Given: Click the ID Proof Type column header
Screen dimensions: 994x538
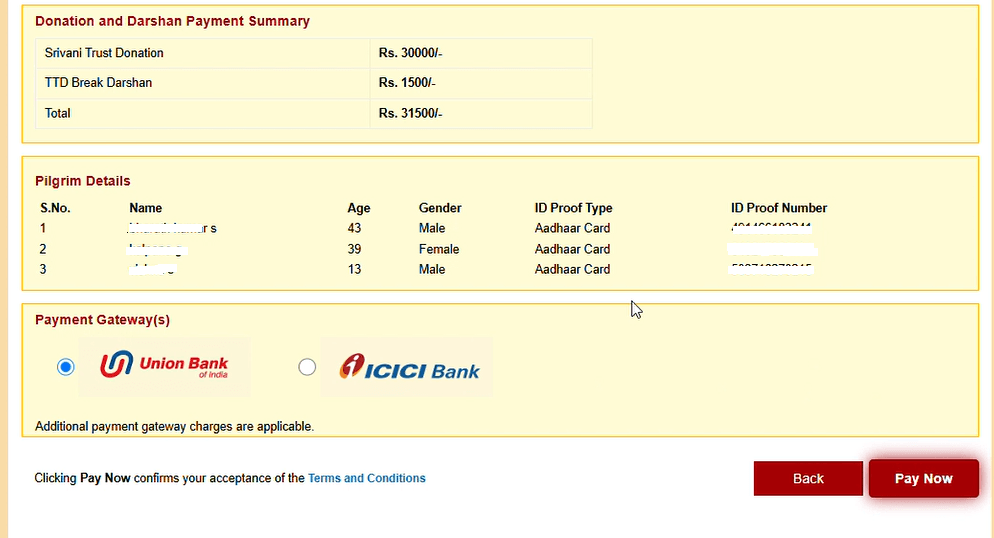Looking at the screenshot, I should point(573,208).
